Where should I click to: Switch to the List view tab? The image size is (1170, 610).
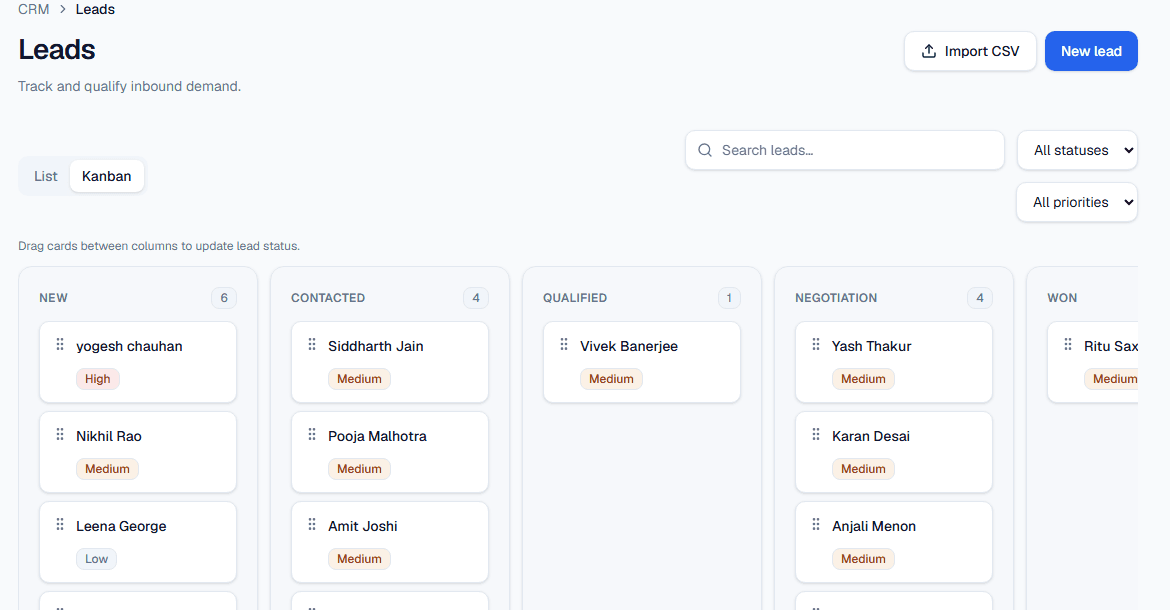[x=46, y=176]
